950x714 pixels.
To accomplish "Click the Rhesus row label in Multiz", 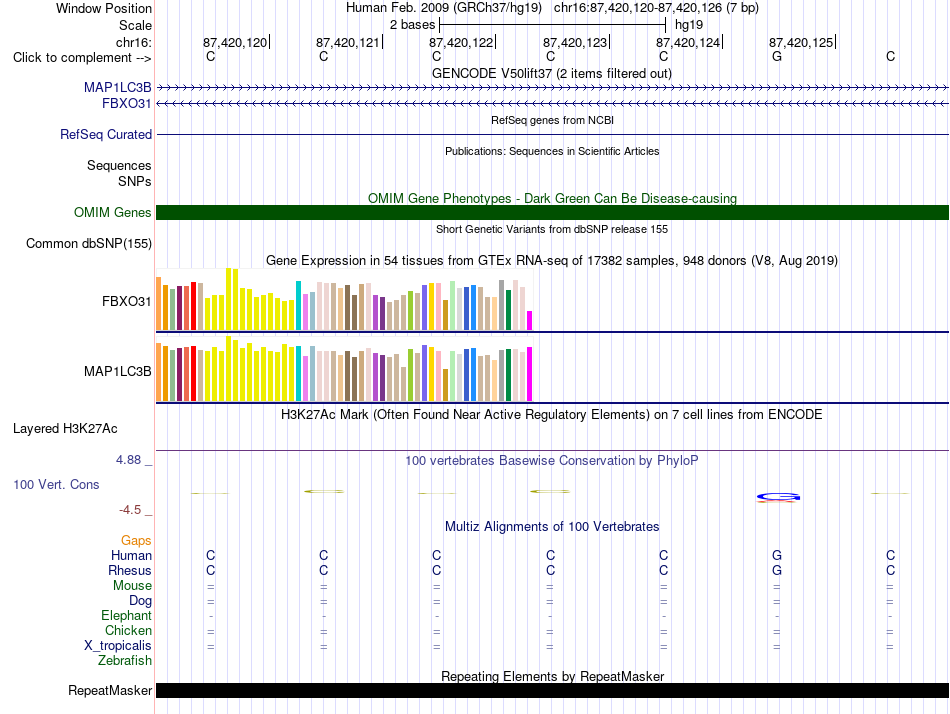I will pos(130,570).
